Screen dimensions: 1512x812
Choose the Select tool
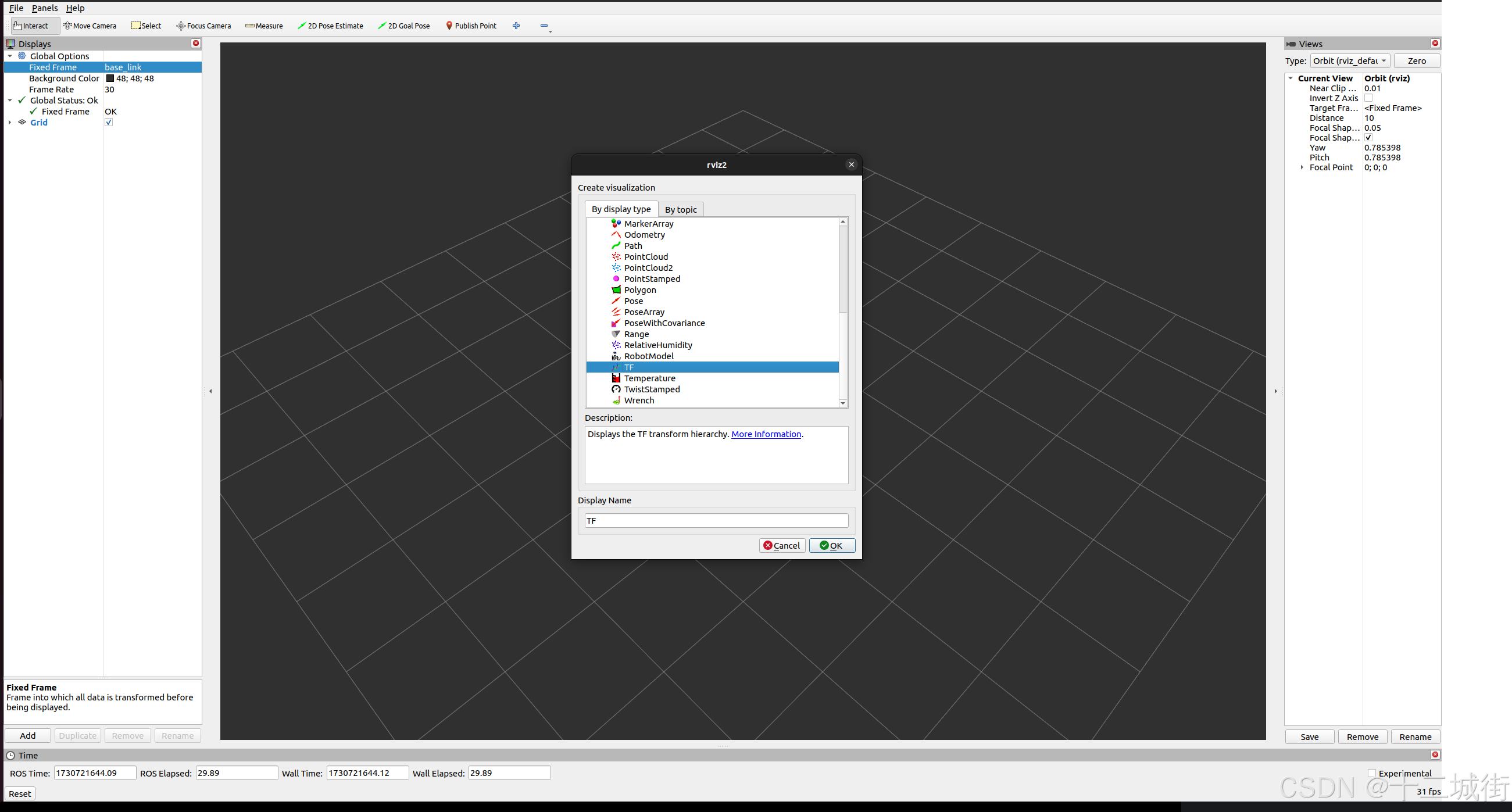coord(145,25)
